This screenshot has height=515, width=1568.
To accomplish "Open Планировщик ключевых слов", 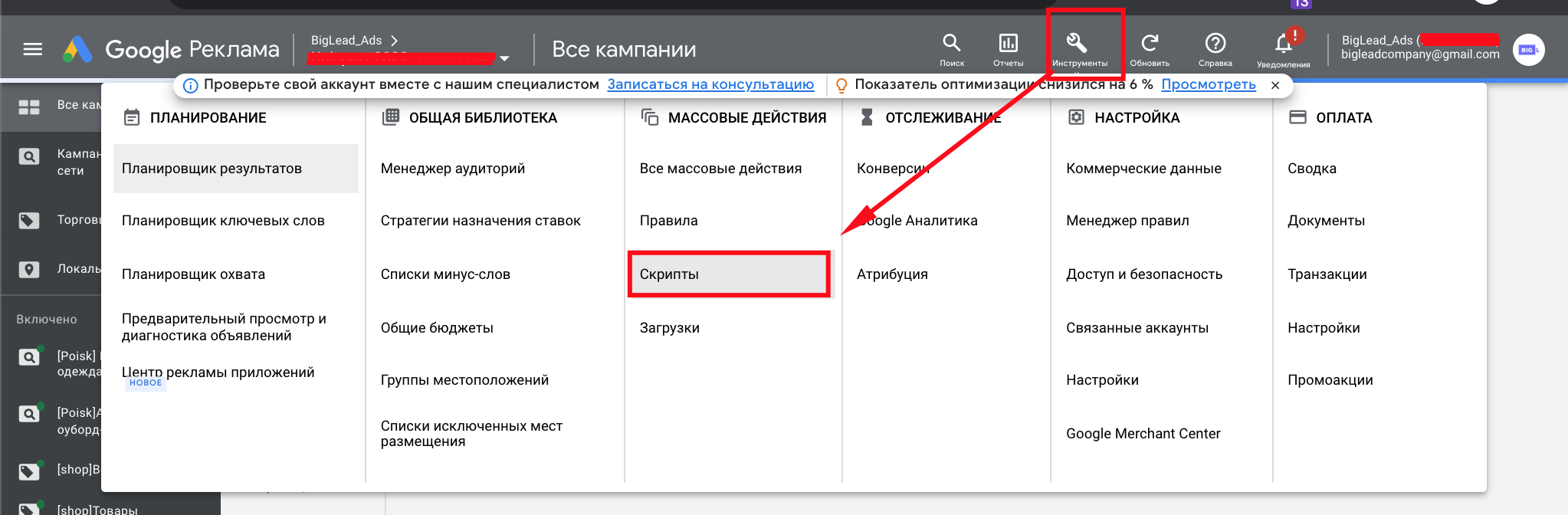I will point(223,221).
